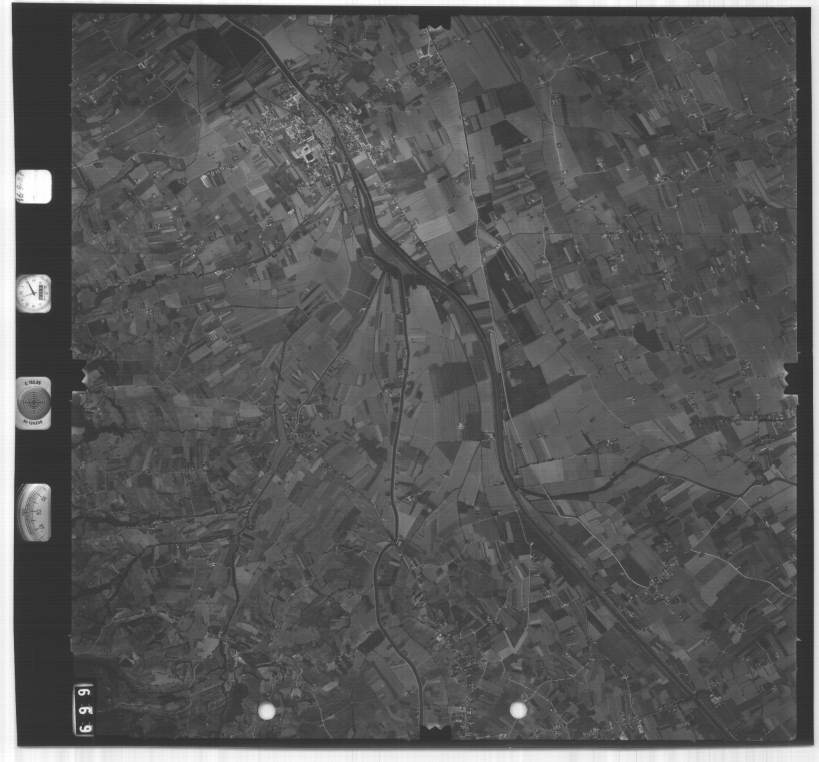The width and height of the screenshot is (819, 762).
Task: Click the frame counter showing 699
Action: point(83,708)
